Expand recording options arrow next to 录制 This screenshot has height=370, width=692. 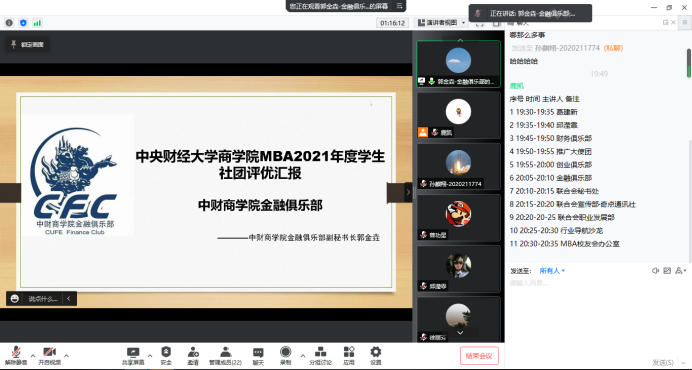tap(303, 355)
